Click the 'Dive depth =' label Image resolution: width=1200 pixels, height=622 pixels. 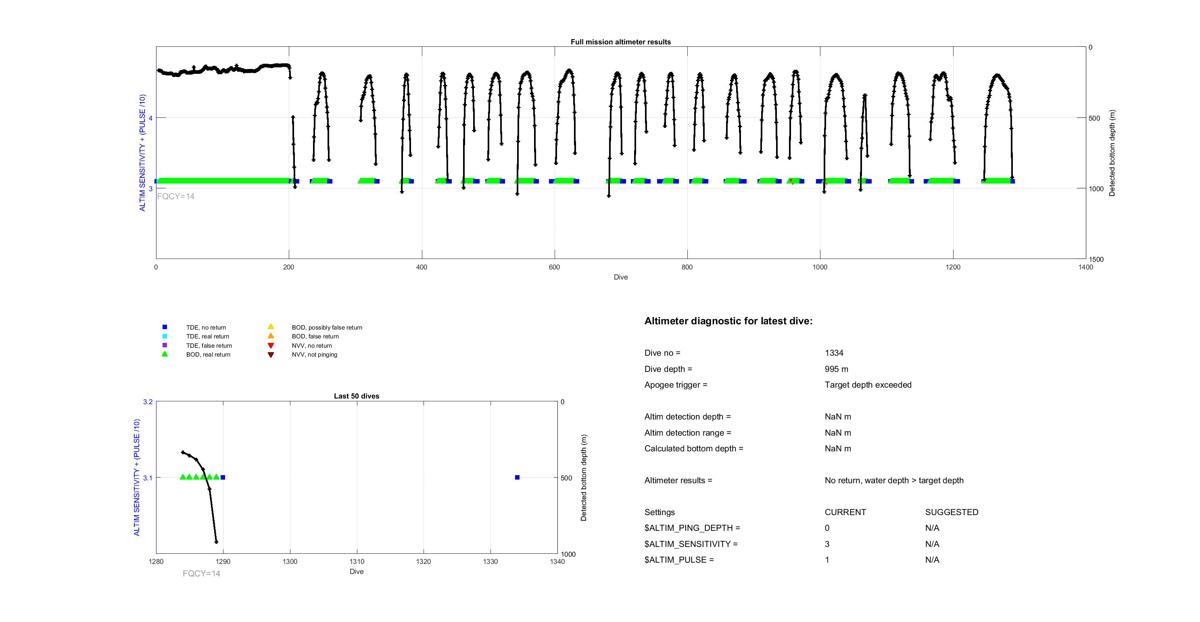(668, 369)
